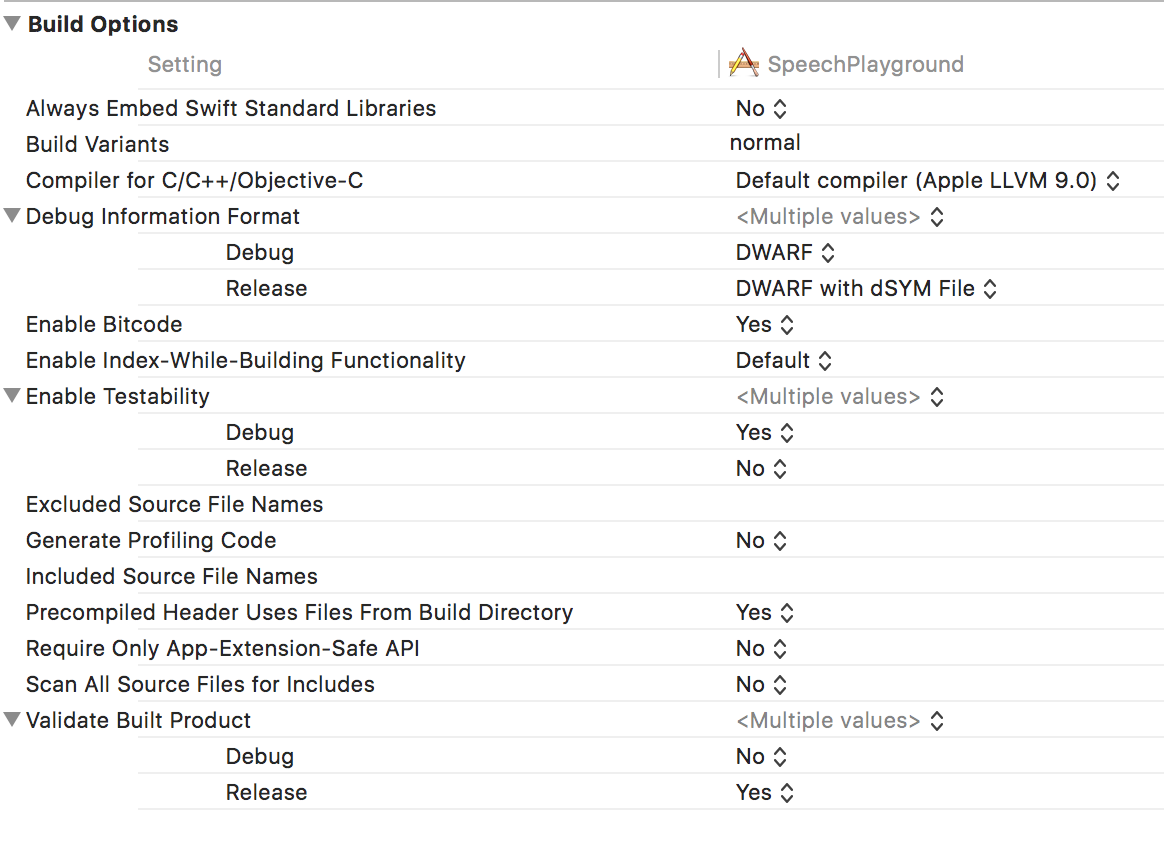Collapse the Debug Information Format section
This screenshot has height=850, width=1164.
point(11,216)
